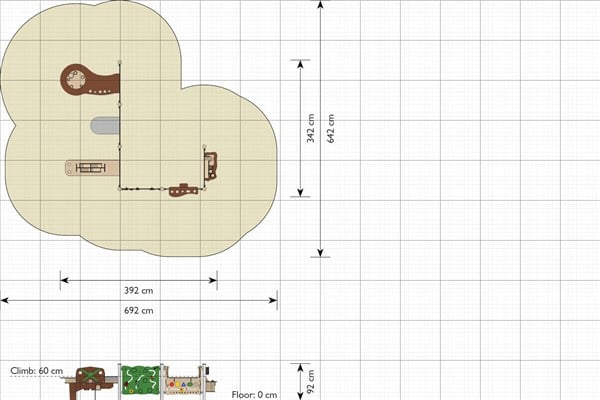Click the brown tower in elevation view

coord(90,382)
